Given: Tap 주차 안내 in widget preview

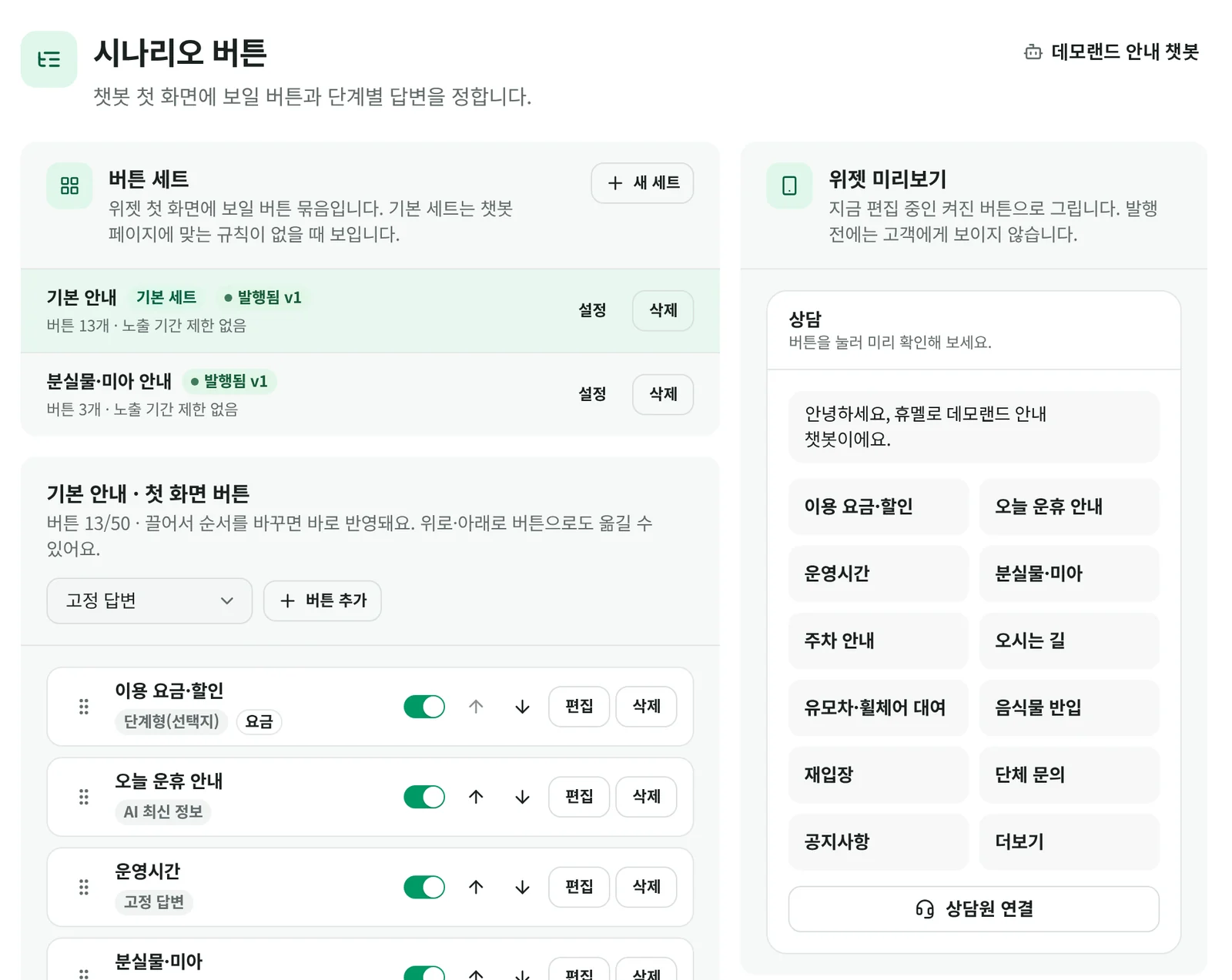Looking at the screenshot, I should pyautogui.click(x=879, y=641).
